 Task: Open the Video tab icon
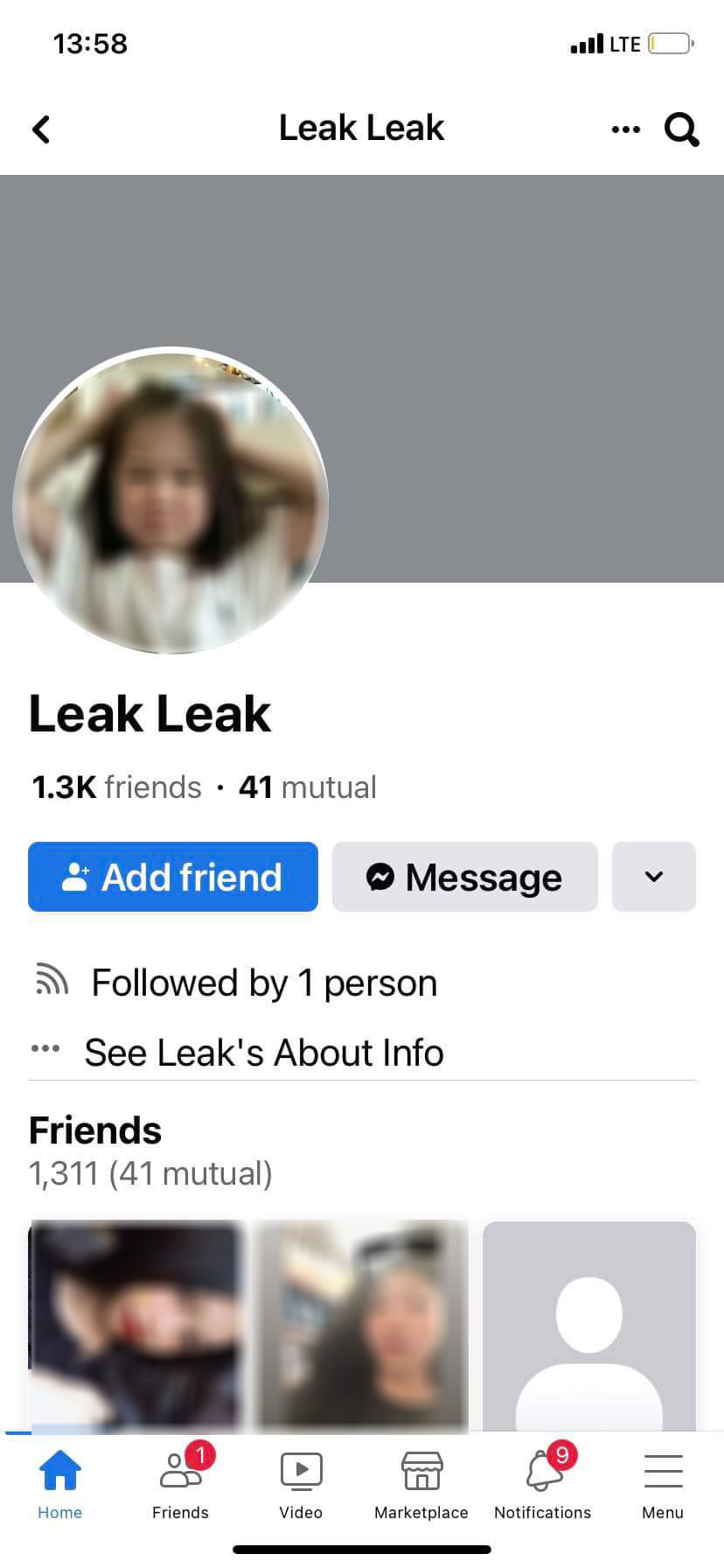tap(301, 1471)
